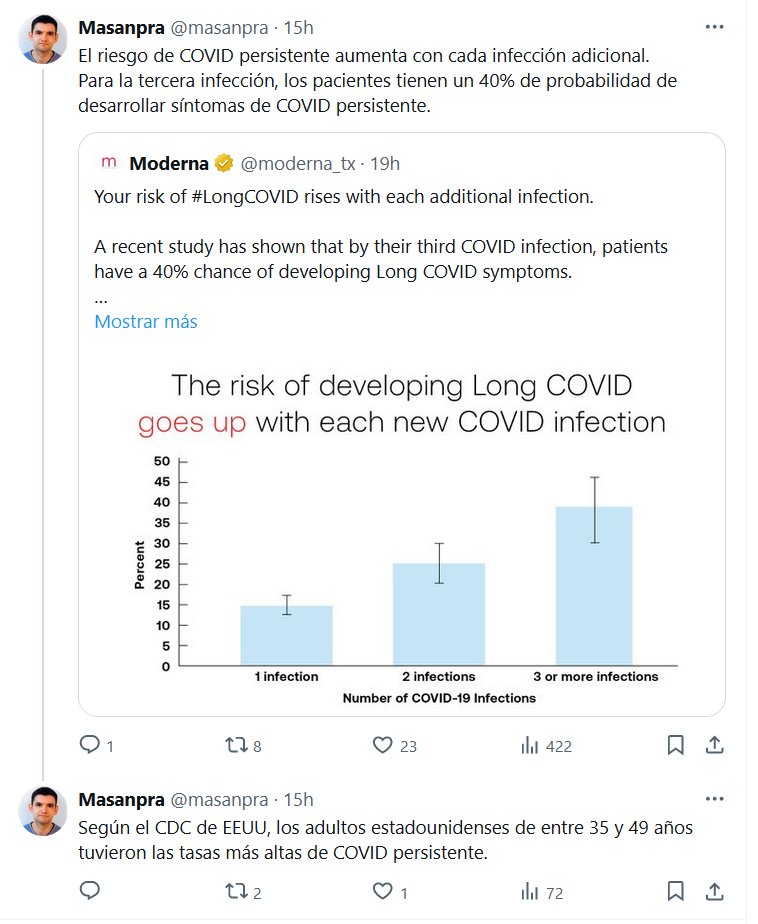
Task: Bookmark the second tweet about CDC
Action: (x=675, y=890)
